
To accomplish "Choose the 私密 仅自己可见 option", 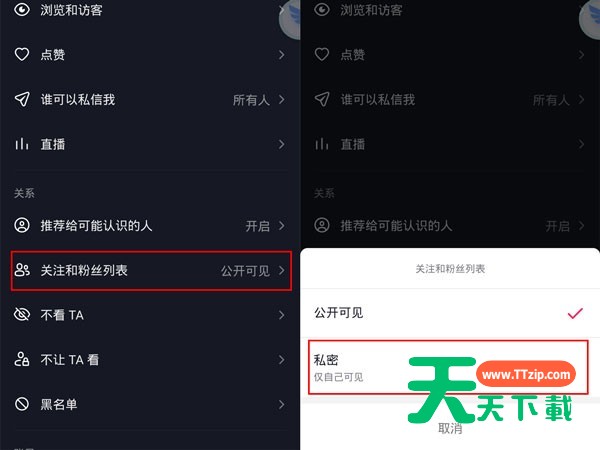I will point(448,367).
